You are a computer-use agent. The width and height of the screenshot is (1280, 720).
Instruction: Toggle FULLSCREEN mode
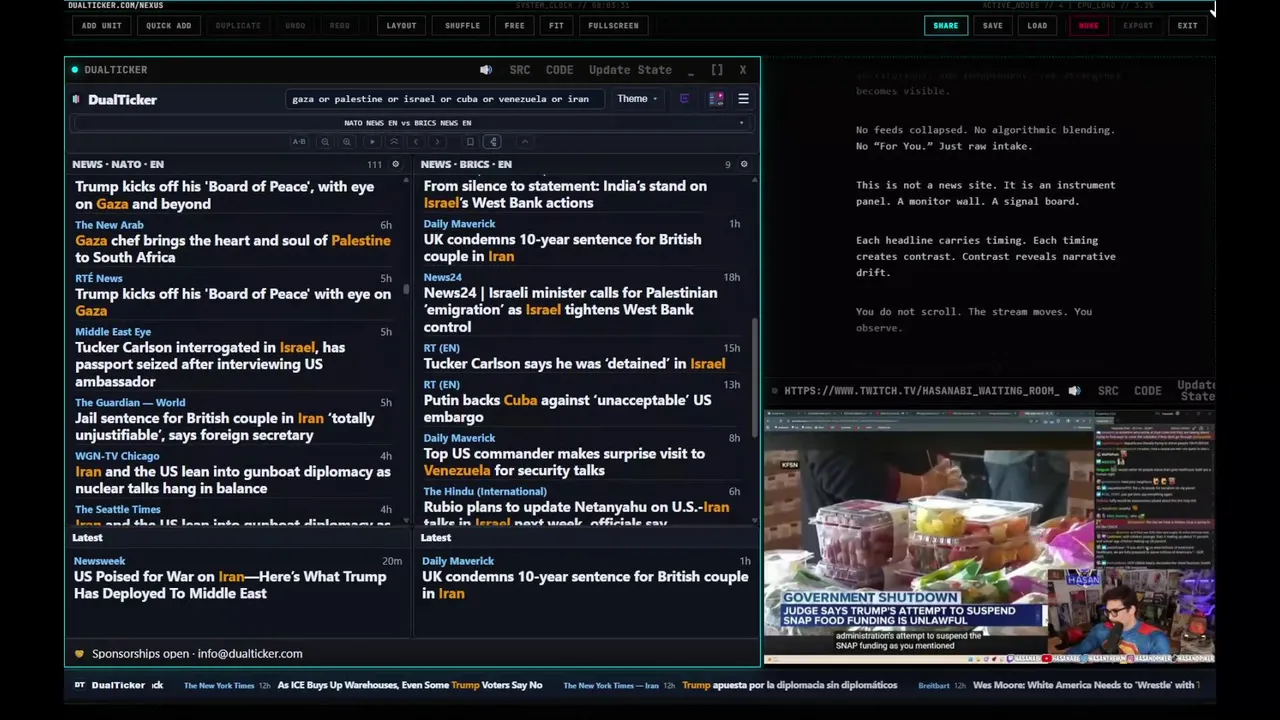(613, 25)
